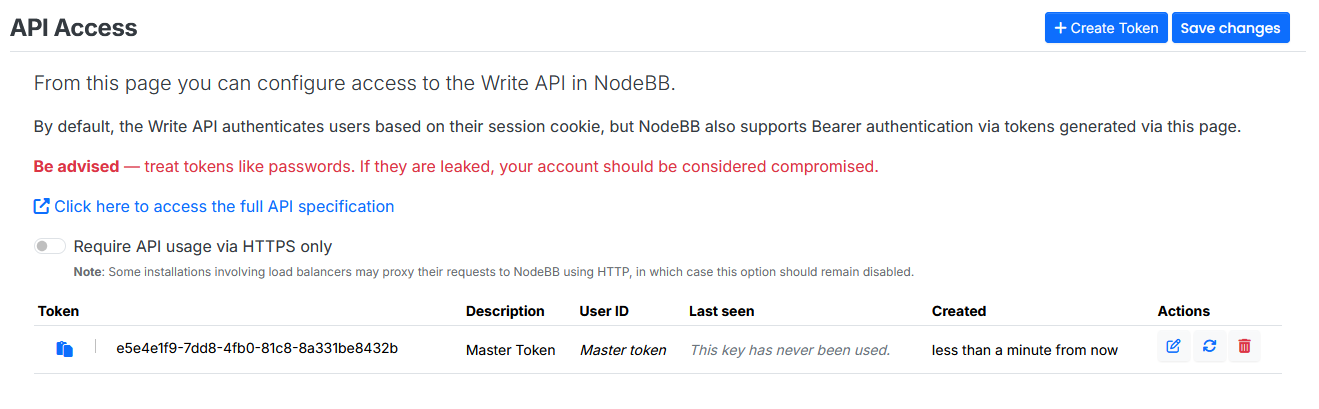Copy the master token to clipboard
Viewport: 1319px width, 409px height.
coord(65,349)
